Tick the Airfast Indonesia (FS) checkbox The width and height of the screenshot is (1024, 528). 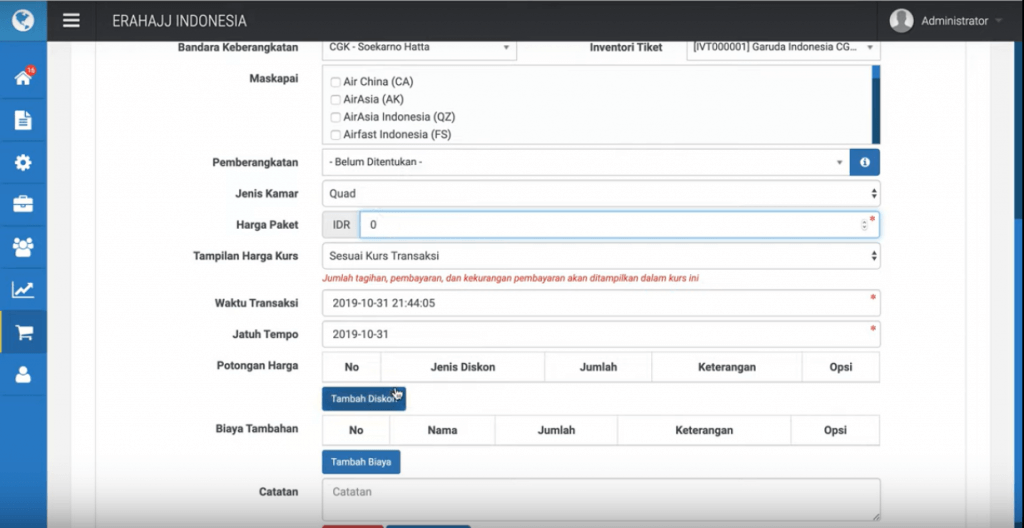pos(336,135)
